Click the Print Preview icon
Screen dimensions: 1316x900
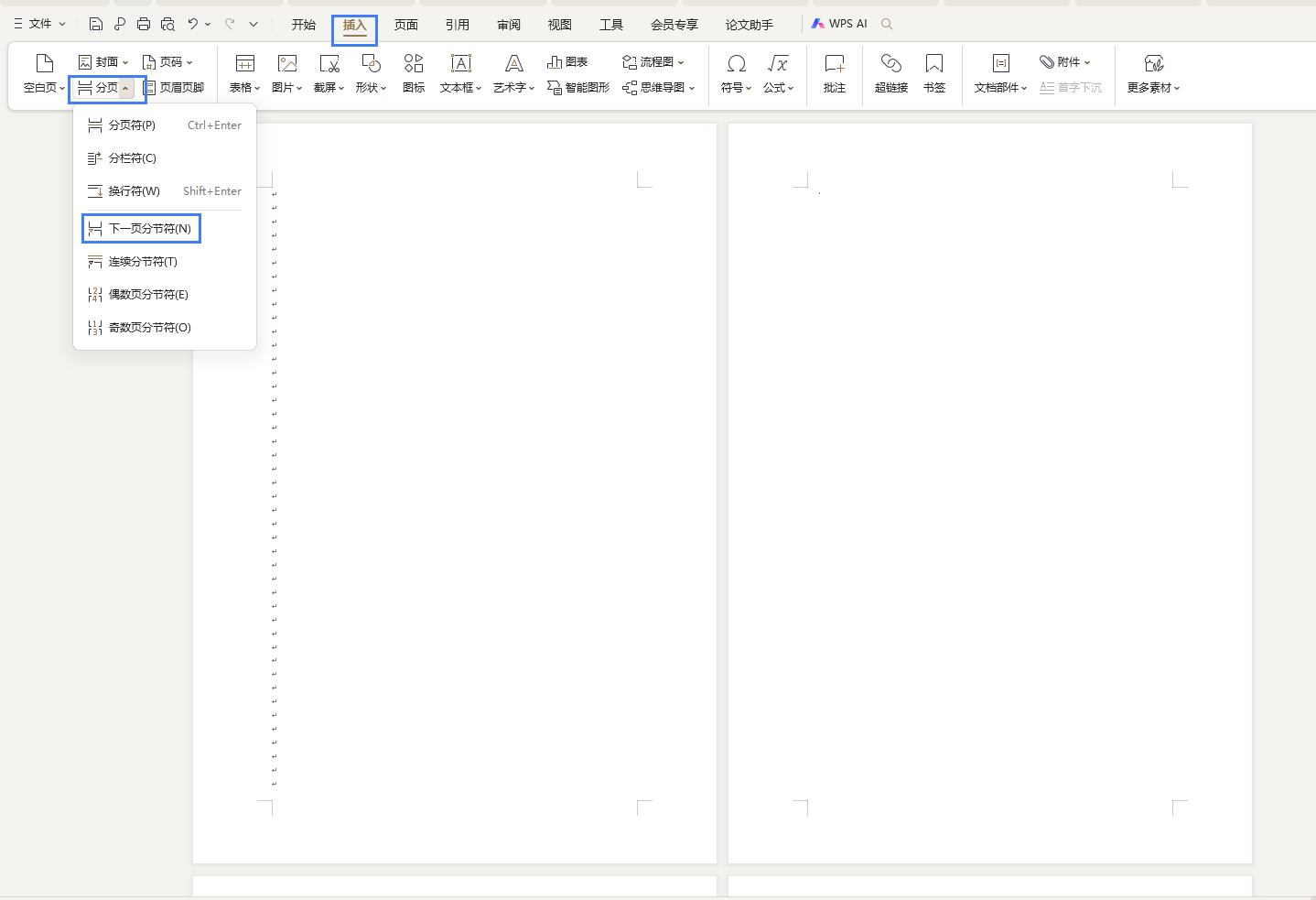[167, 24]
